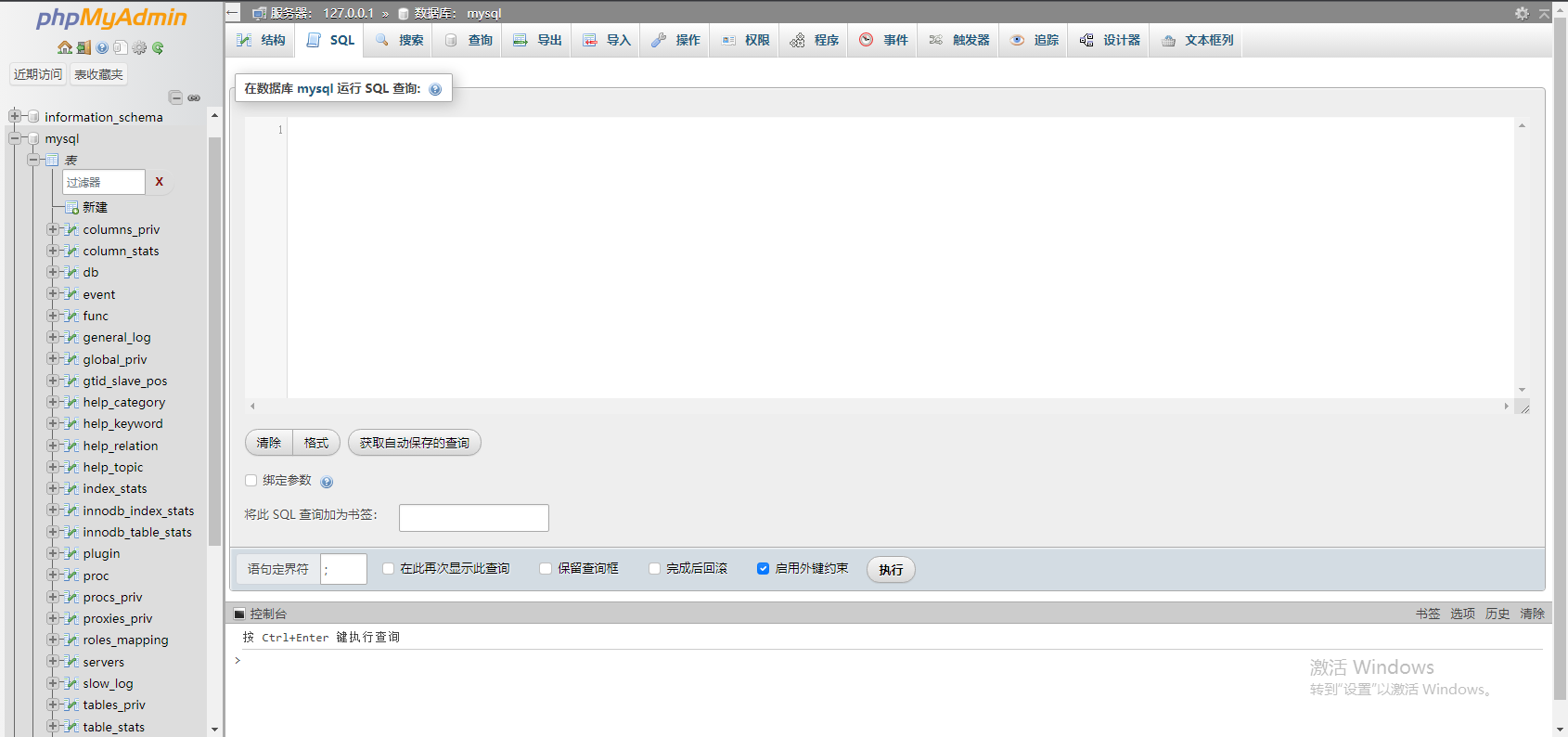Collapse navigation panel with top-left arrow icon
Image resolution: width=1568 pixels, height=737 pixels.
tap(233, 13)
